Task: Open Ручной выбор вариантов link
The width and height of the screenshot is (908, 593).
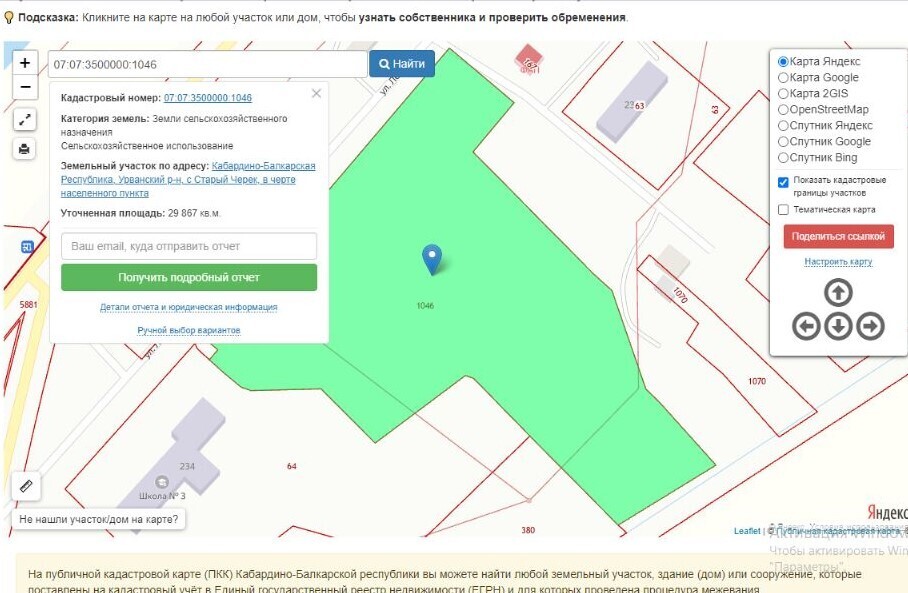Action: click(189, 330)
